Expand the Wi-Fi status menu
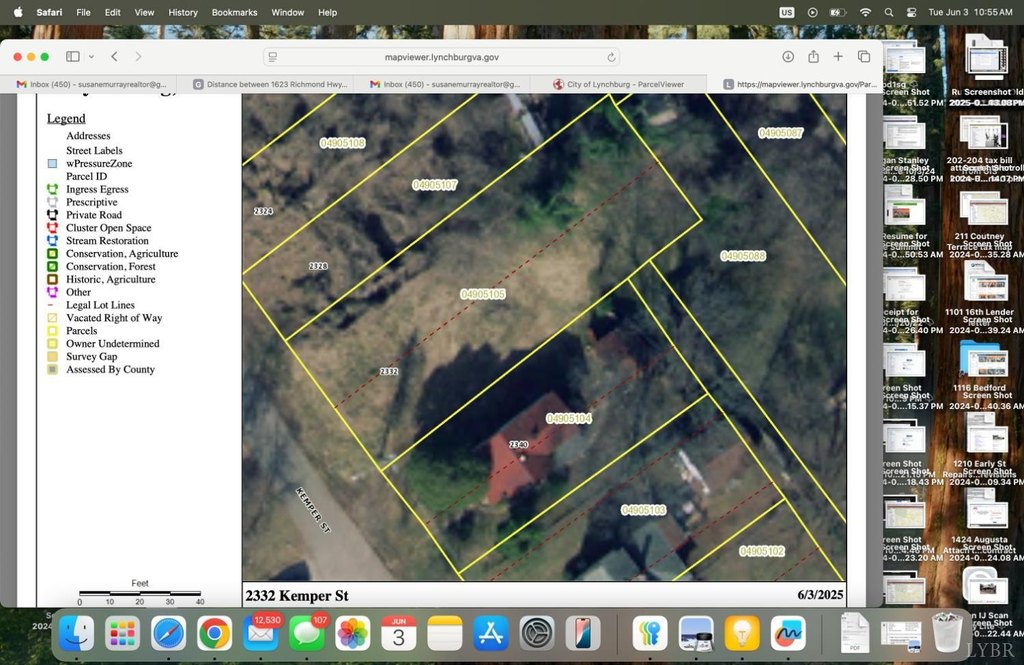 (865, 12)
